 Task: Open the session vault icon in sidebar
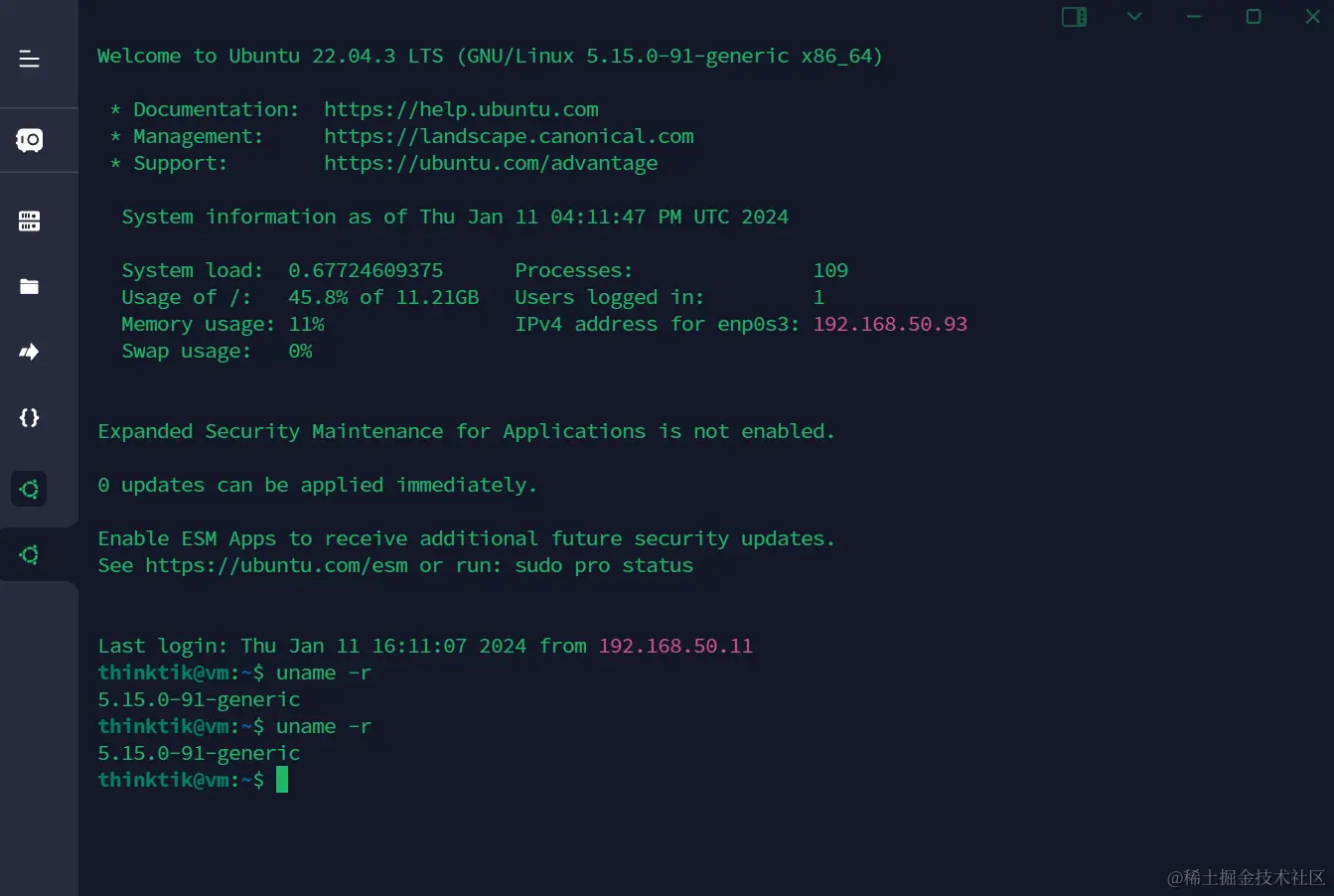click(28, 140)
